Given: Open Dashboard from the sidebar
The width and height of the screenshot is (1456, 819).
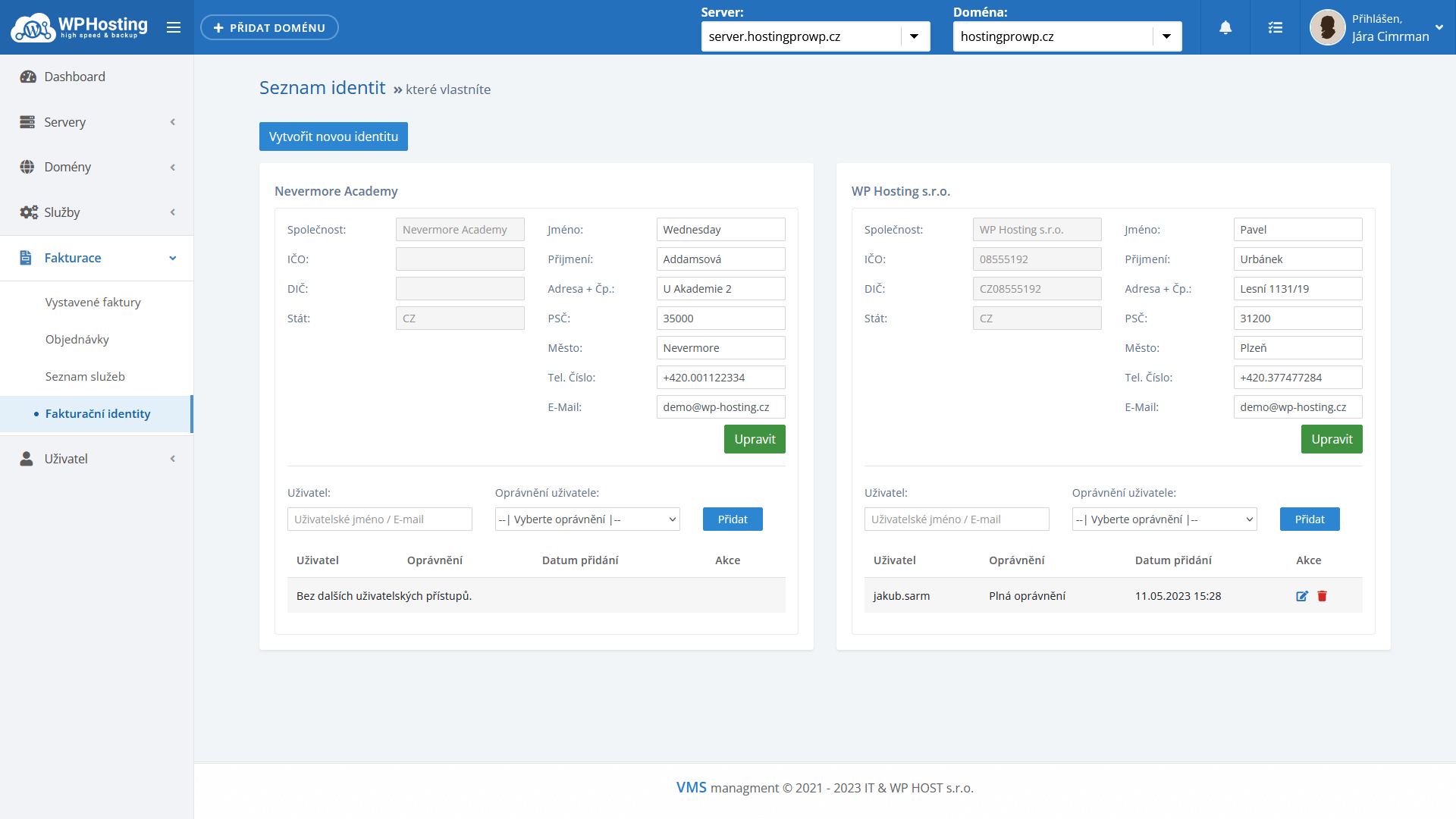Looking at the screenshot, I should [x=74, y=77].
